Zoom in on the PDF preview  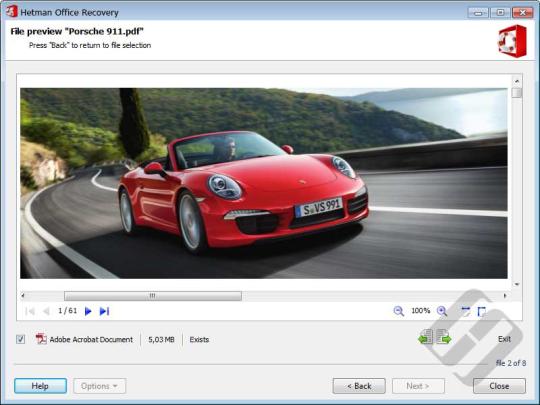(442, 311)
